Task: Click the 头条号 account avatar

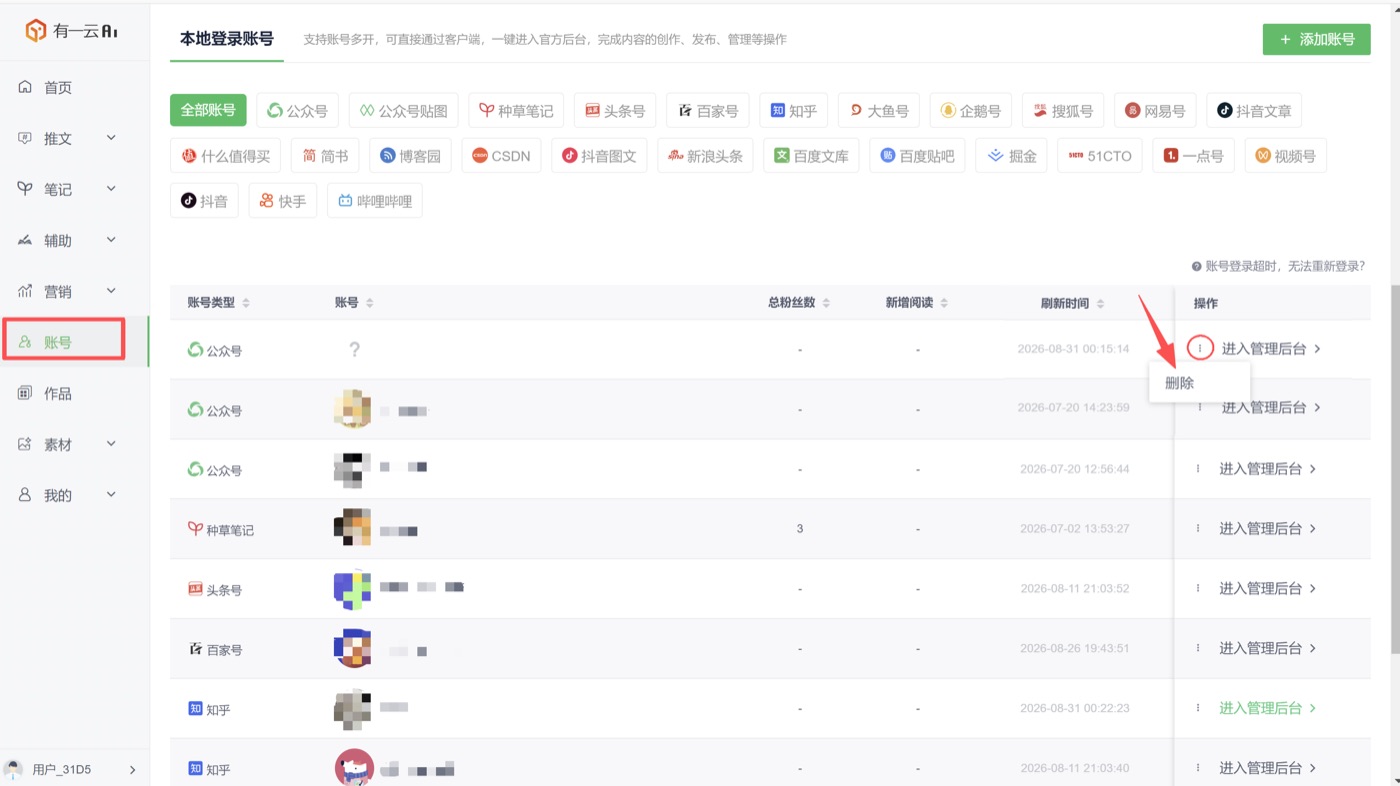Action: (353, 588)
